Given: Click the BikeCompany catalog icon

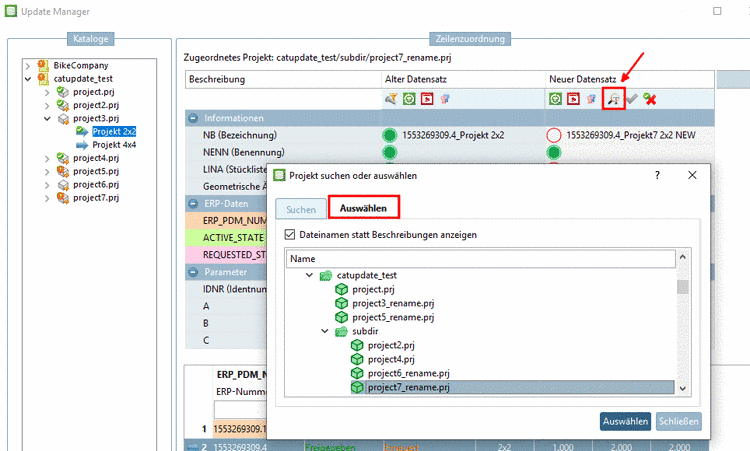Looking at the screenshot, I should coord(43,66).
